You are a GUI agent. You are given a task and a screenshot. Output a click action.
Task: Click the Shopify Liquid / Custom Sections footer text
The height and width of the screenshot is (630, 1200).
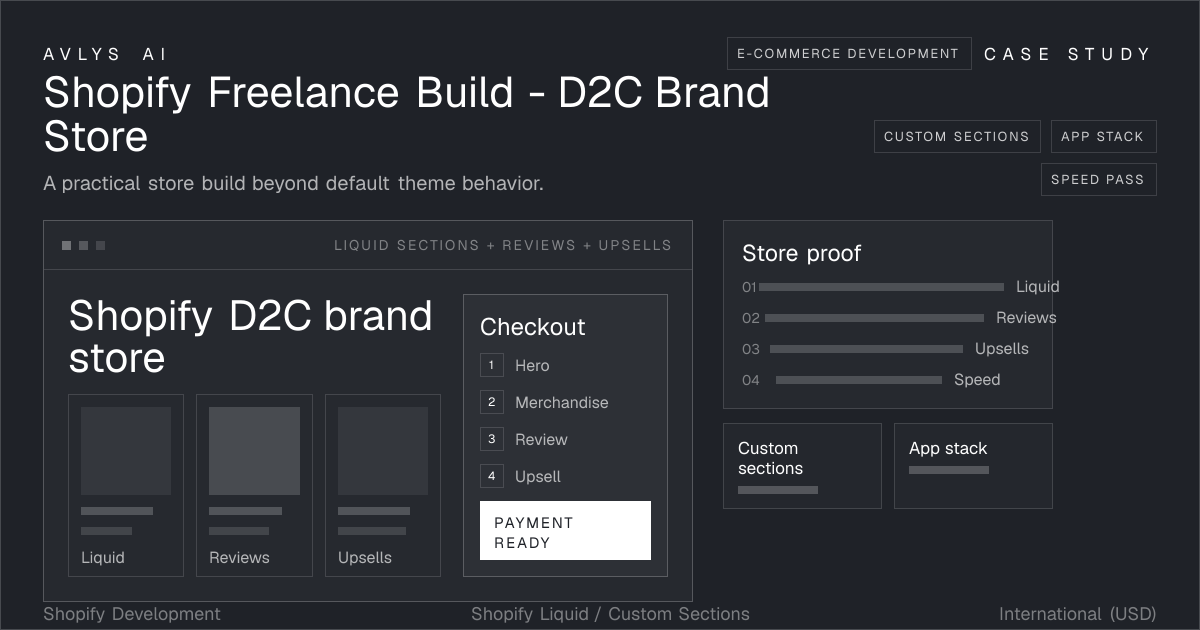[x=610, y=614]
